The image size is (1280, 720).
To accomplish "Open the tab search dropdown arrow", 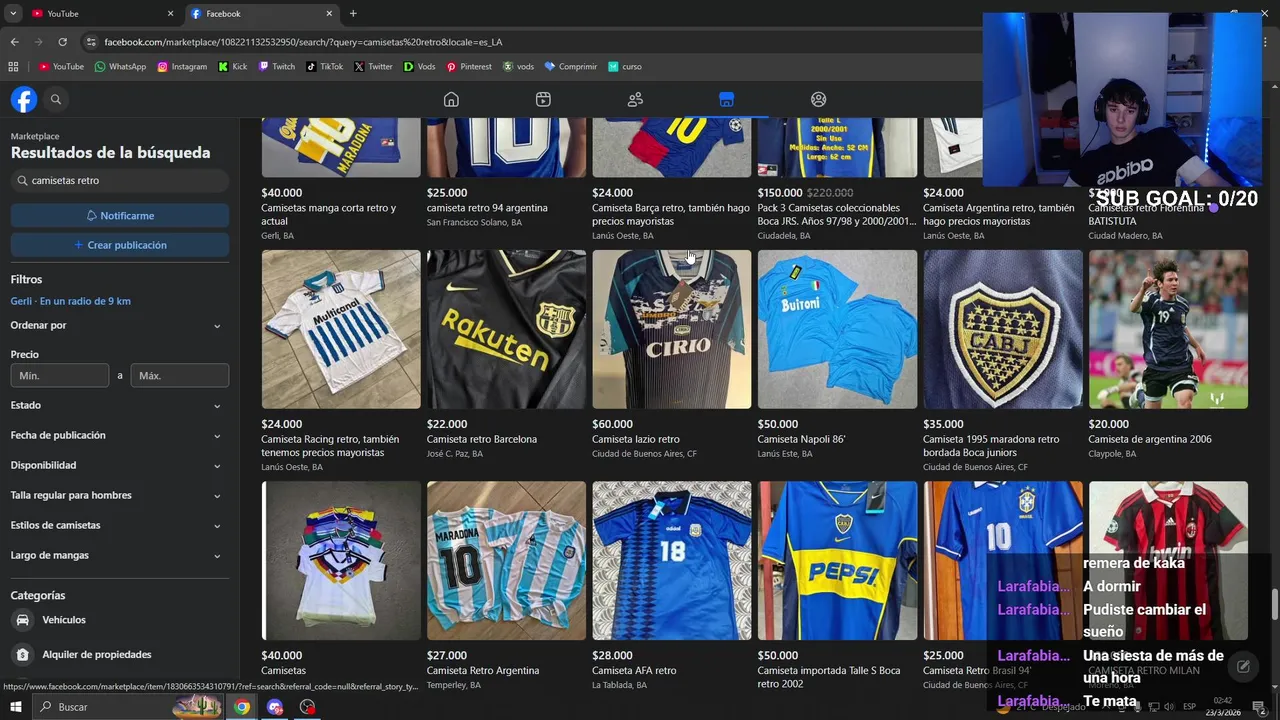I will coord(13,13).
